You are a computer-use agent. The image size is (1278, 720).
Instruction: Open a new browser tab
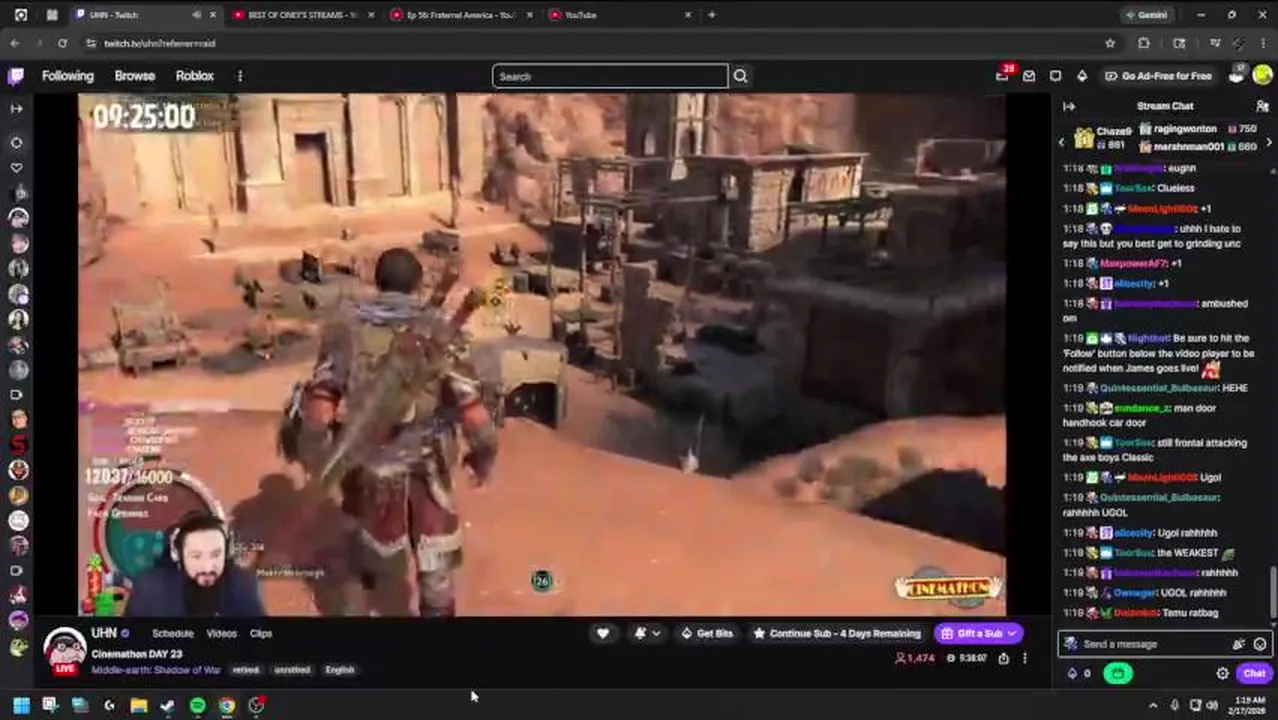pos(712,15)
